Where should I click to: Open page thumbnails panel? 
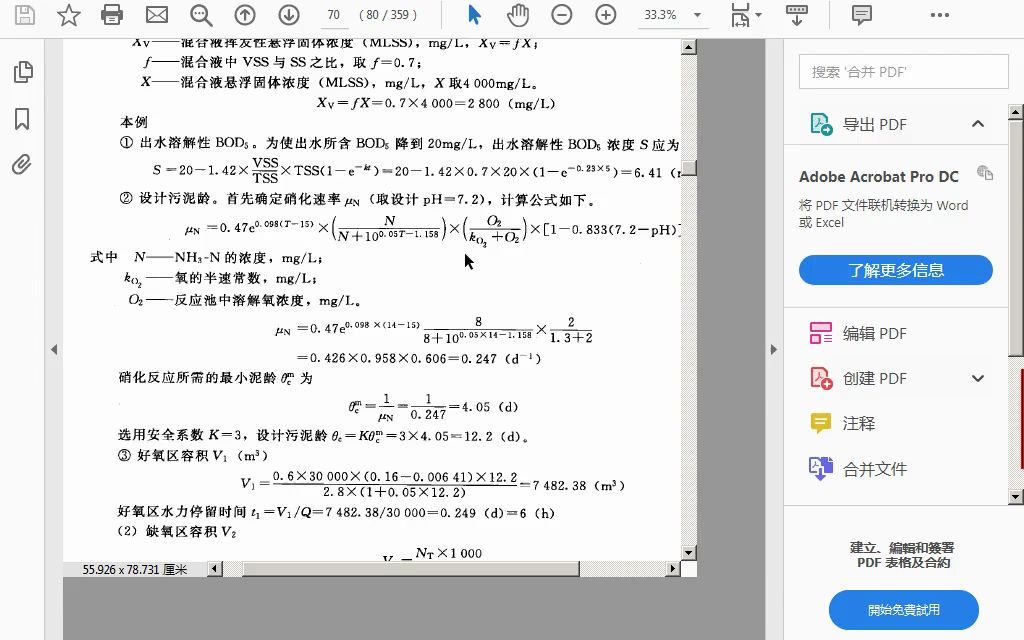point(21,72)
